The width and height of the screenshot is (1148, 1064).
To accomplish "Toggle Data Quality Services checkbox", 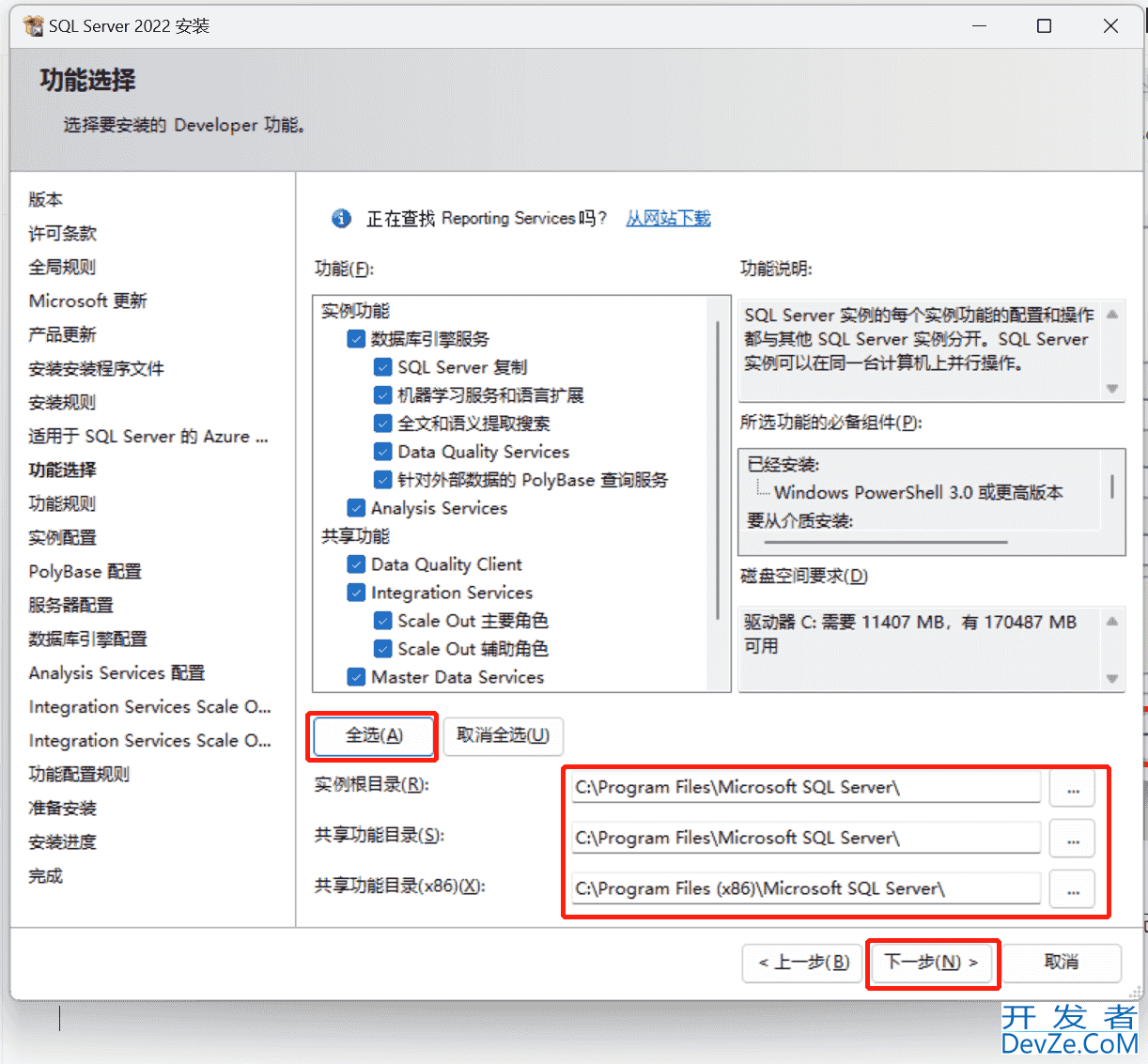I will [x=382, y=452].
